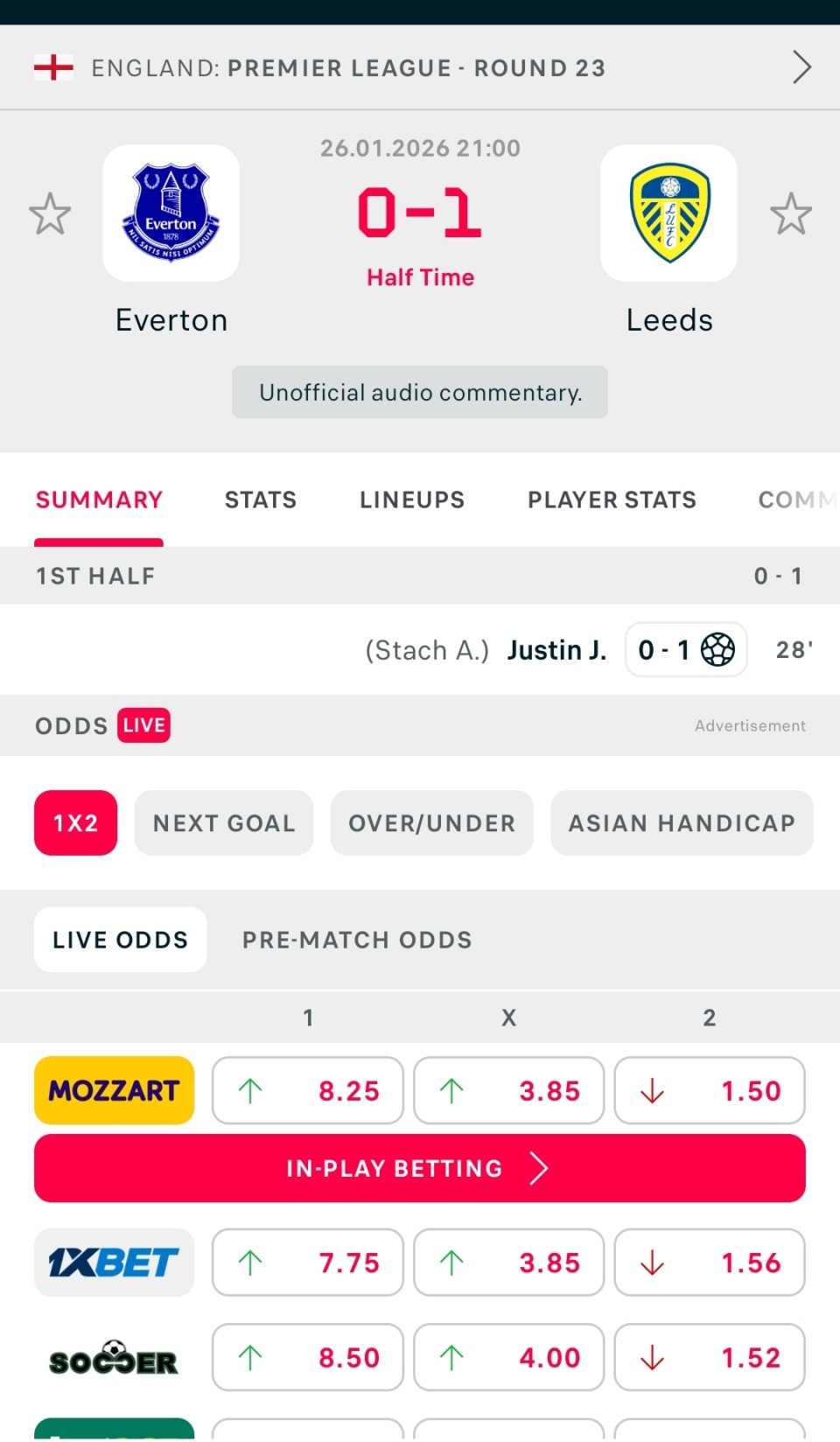Open the Player Stats tab
The height and width of the screenshot is (1442, 840).
pyautogui.click(x=612, y=500)
